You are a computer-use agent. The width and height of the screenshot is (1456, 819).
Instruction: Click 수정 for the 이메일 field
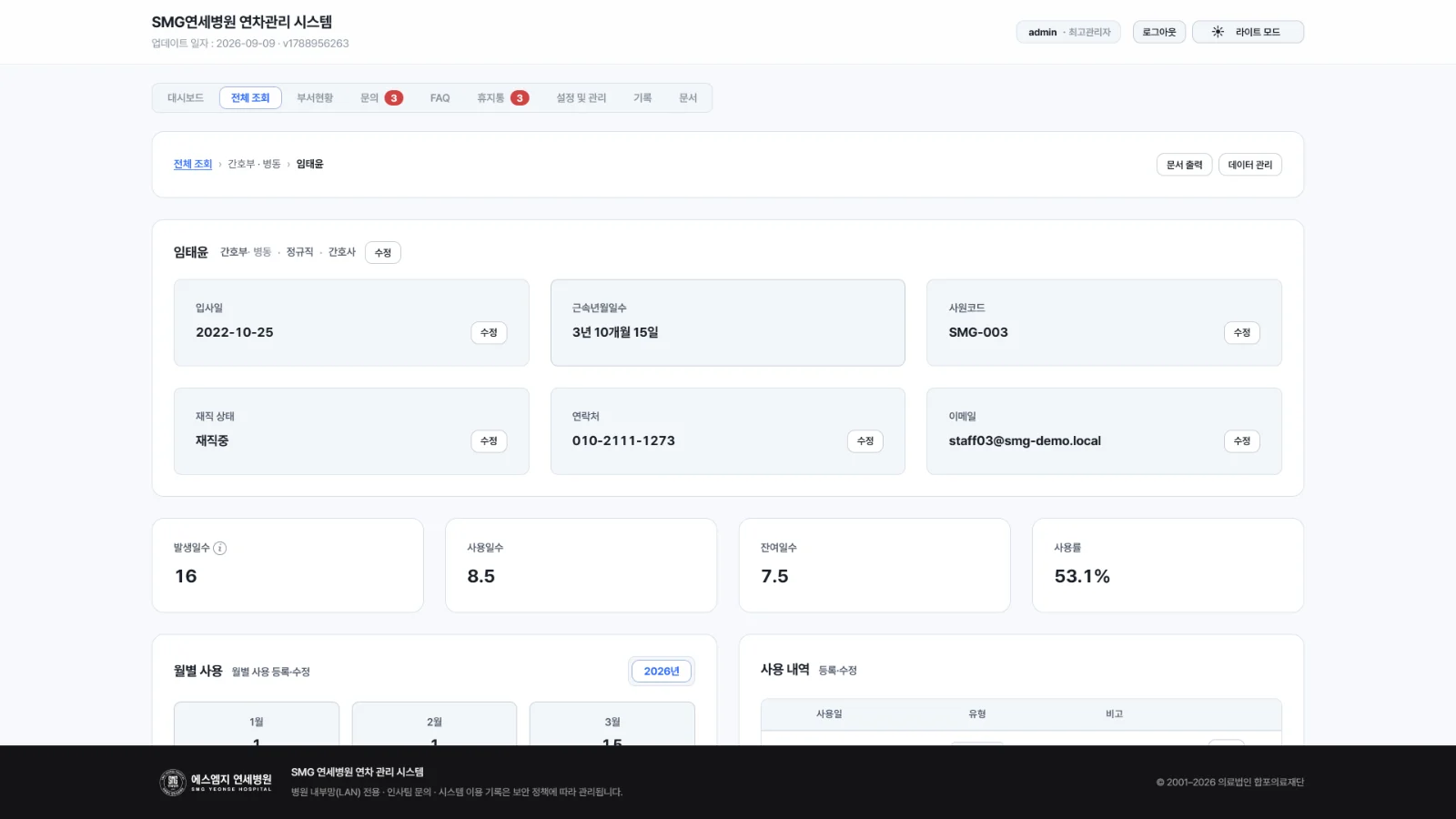(x=1241, y=441)
